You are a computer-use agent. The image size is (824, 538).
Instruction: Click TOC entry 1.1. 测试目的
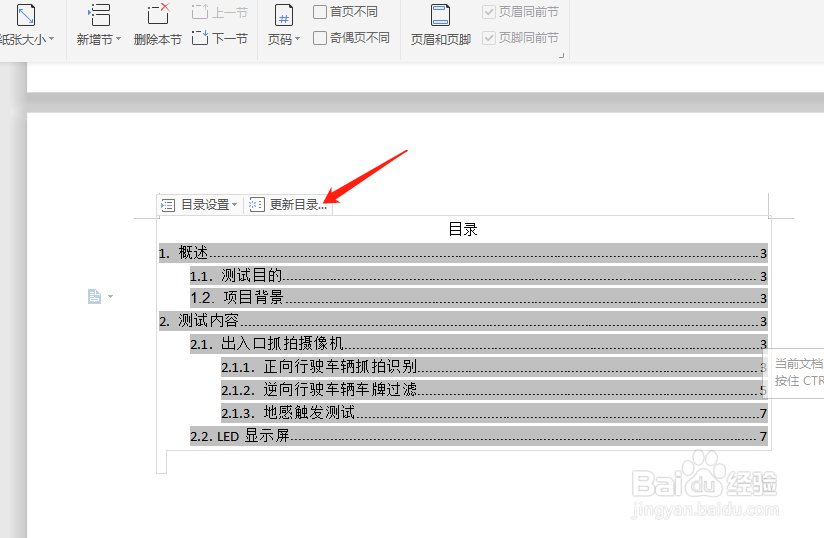[x=479, y=275]
